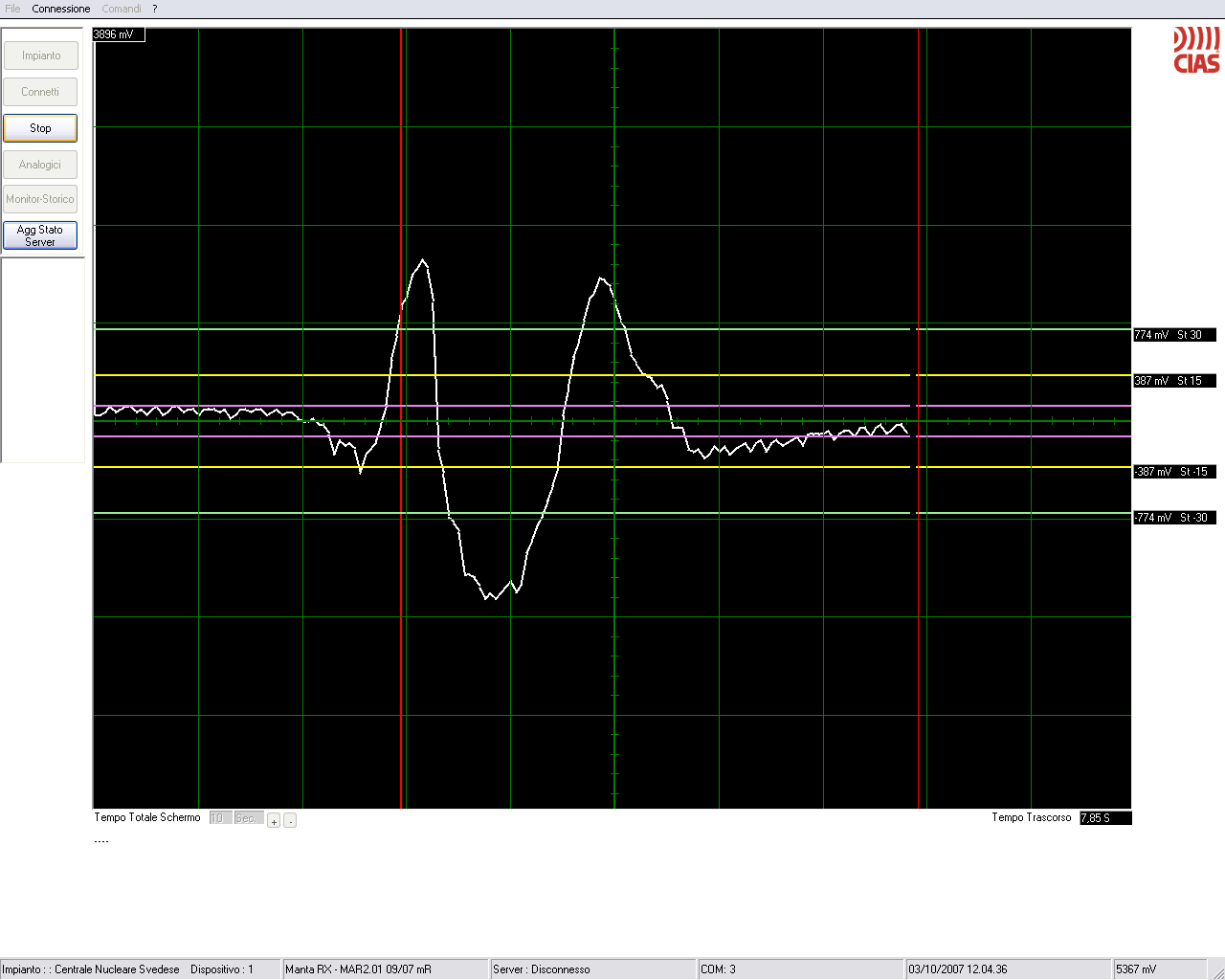
Task: Click the Impianto Centrale Nucleare Svedese status entry
Action: (140, 969)
